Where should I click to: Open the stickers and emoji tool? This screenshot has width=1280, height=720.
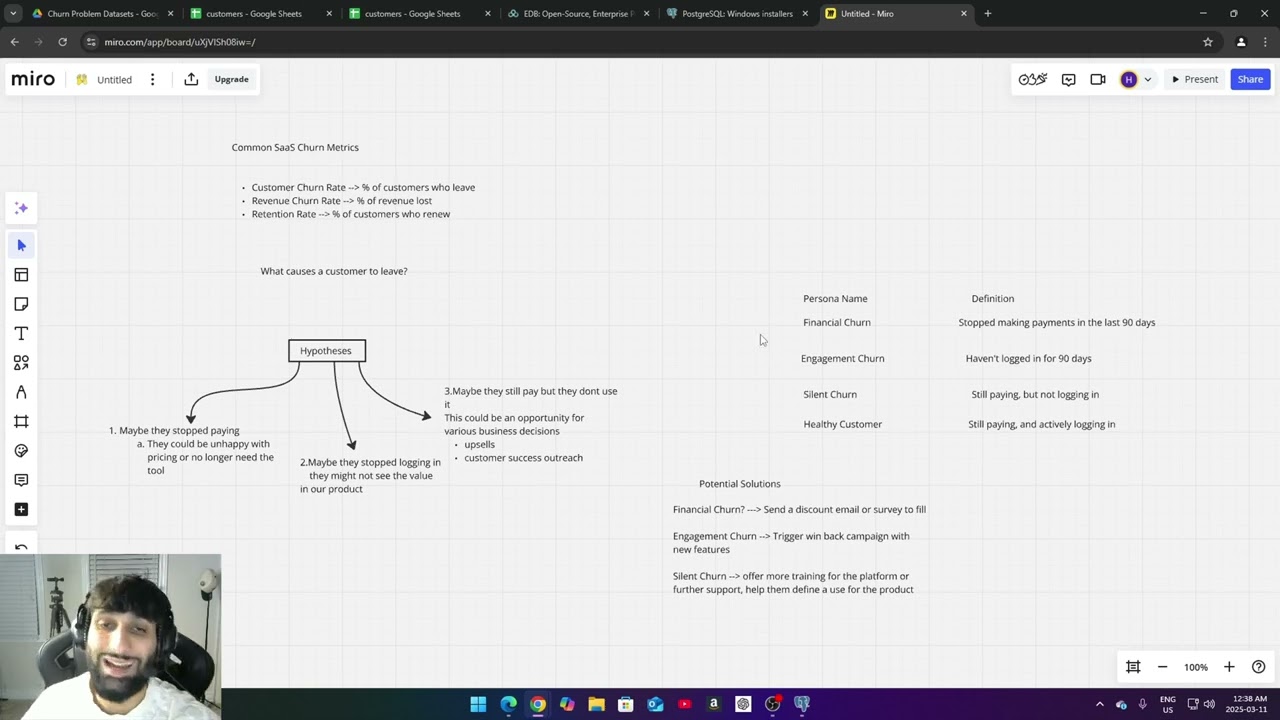(21, 451)
